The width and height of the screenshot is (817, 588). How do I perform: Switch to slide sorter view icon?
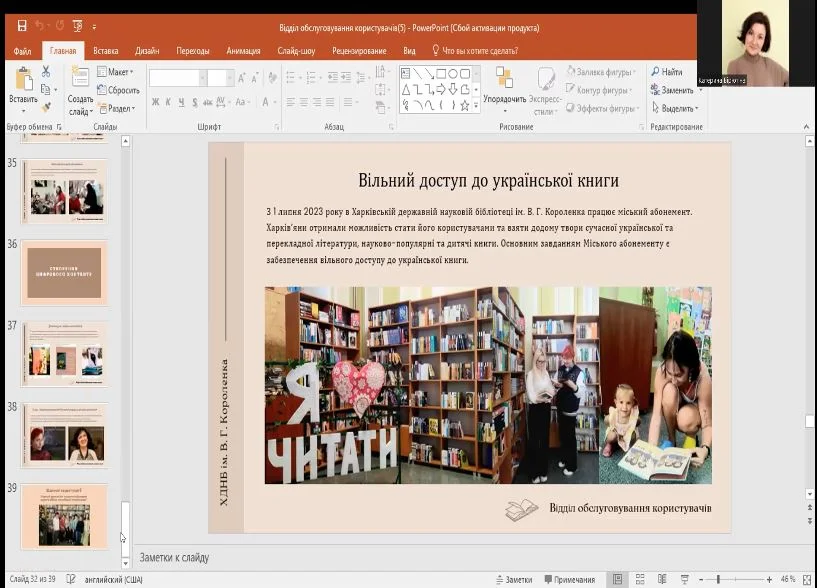pos(640,579)
